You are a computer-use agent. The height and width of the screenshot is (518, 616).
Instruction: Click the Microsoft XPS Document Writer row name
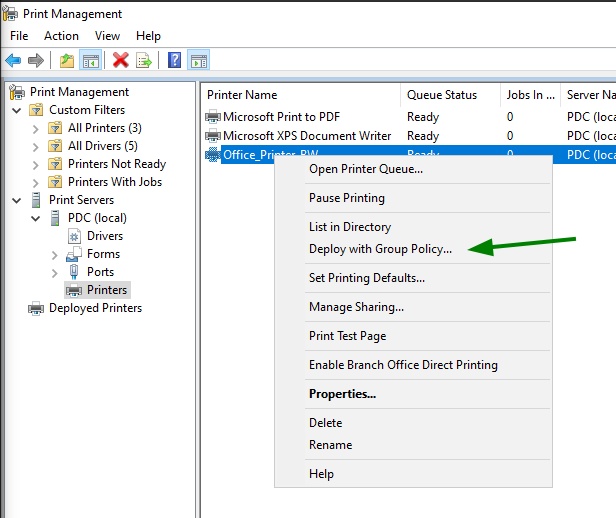tap(307, 135)
